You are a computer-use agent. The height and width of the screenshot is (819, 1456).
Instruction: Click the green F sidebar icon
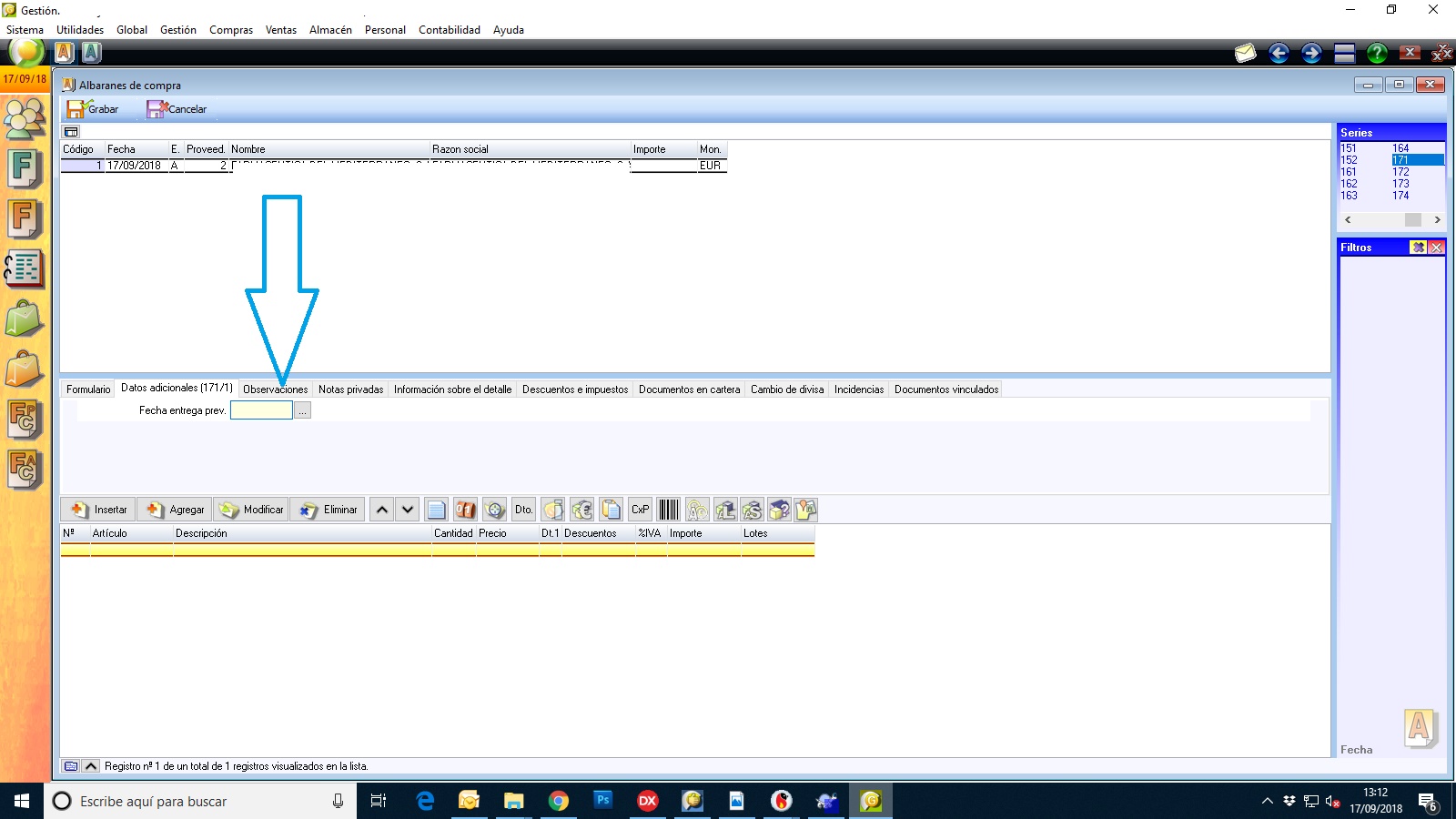click(25, 167)
